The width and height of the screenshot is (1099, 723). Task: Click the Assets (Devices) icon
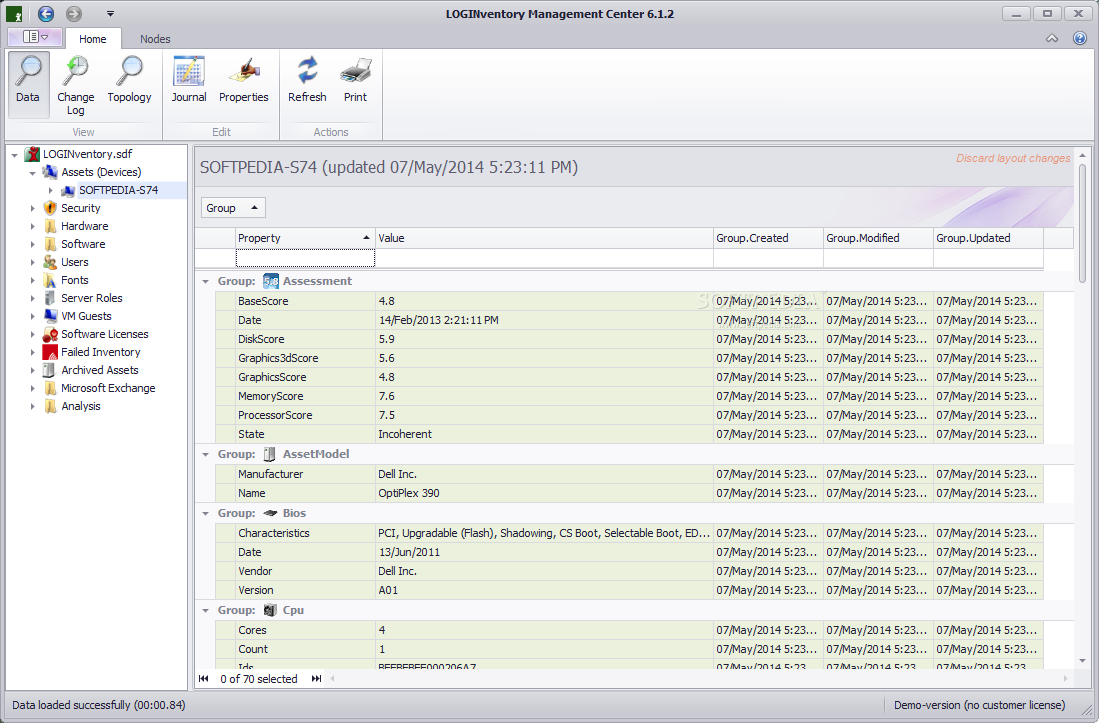(x=50, y=172)
